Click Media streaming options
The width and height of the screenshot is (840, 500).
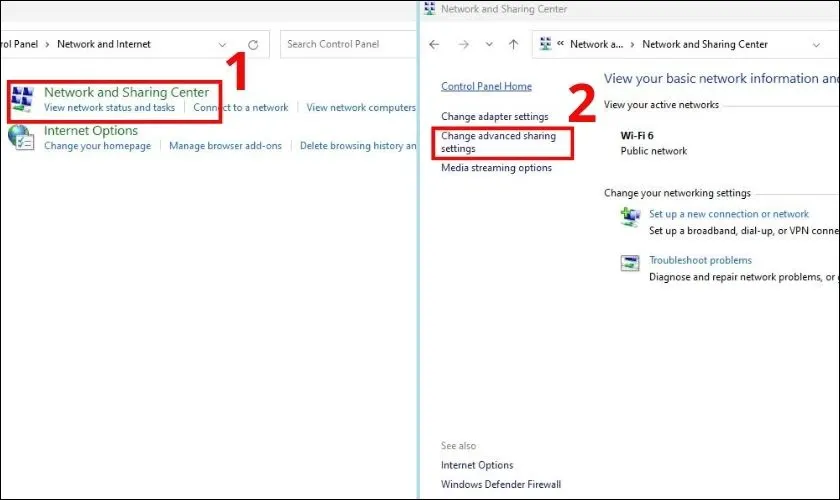(496, 168)
